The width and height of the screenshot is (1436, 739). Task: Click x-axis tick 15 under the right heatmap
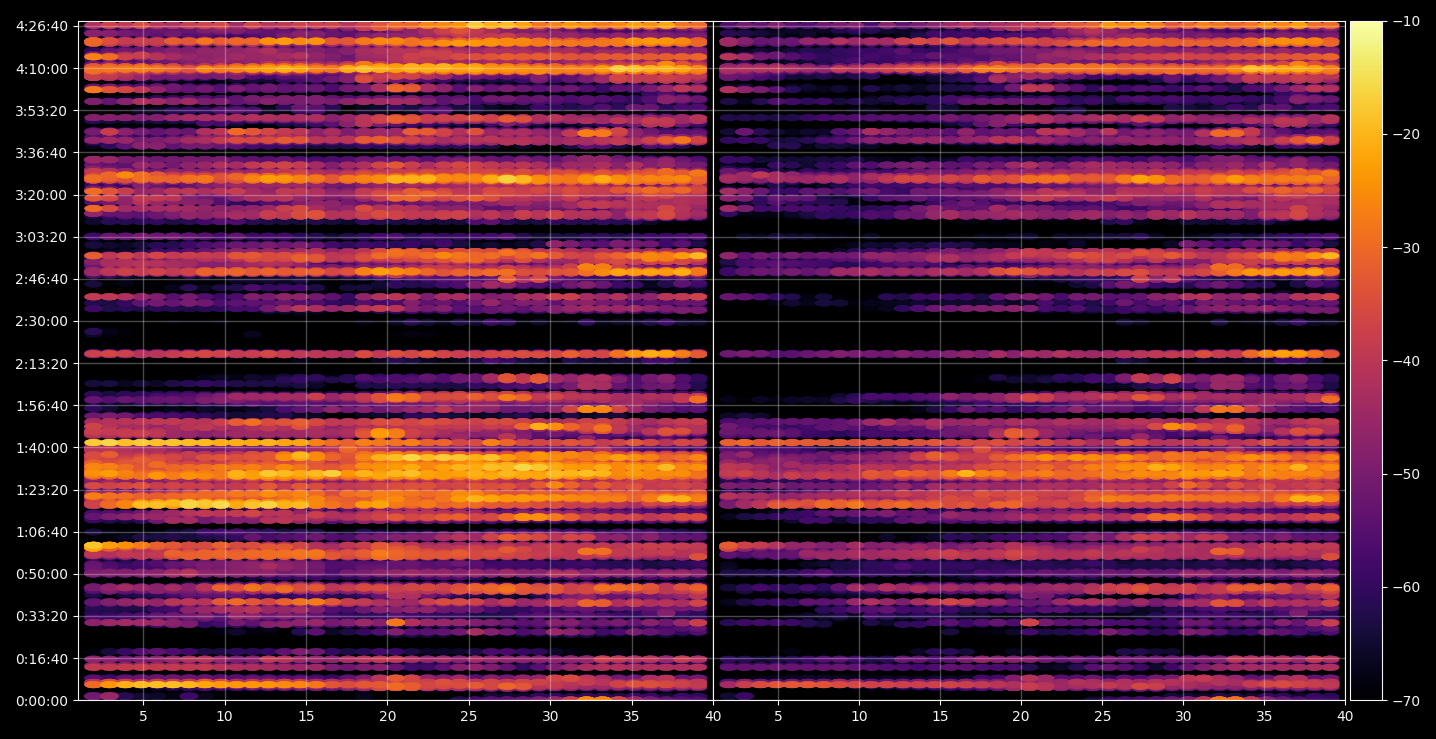(x=940, y=716)
